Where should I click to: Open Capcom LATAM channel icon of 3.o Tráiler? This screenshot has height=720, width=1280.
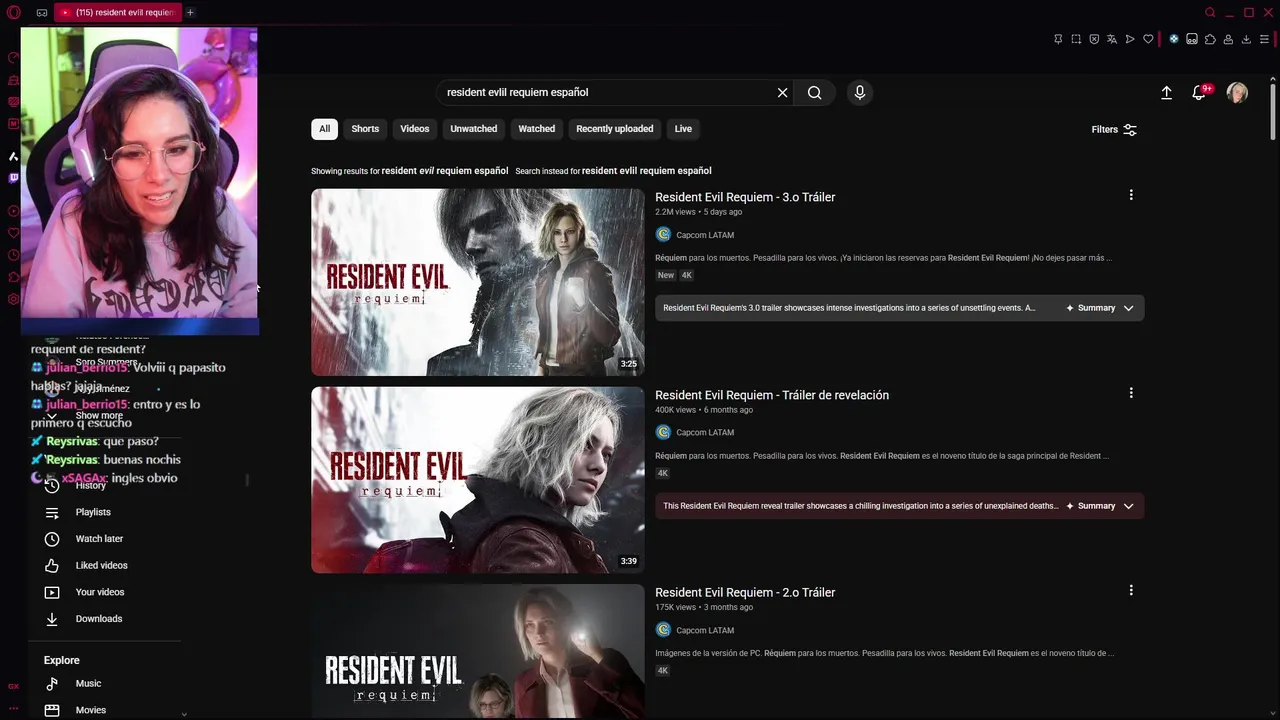(x=663, y=235)
